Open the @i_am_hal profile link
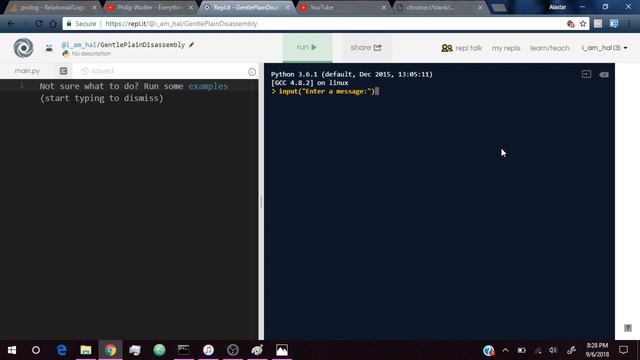 tap(79, 45)
